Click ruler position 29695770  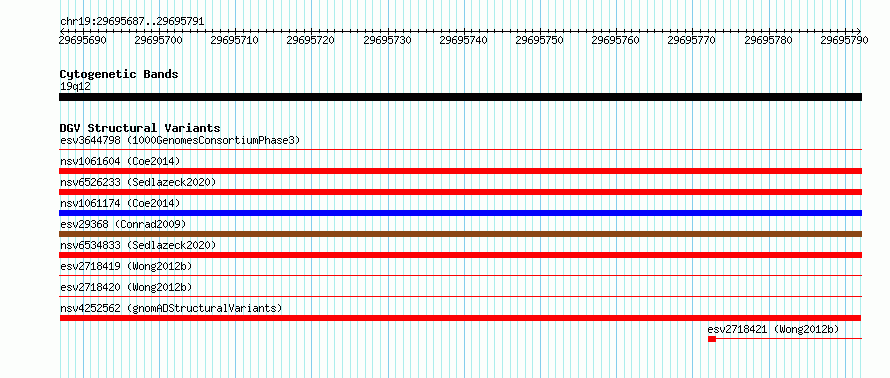(x=691, y=40)
